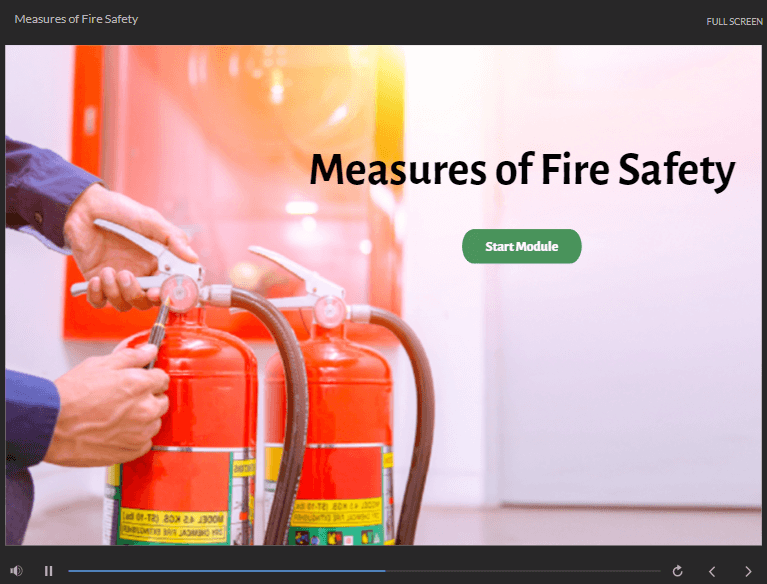Click the left fire extinguisher pressure gauge
This screenshot has width=767, height=584.
pyautogui.click(x=180, y=293)
